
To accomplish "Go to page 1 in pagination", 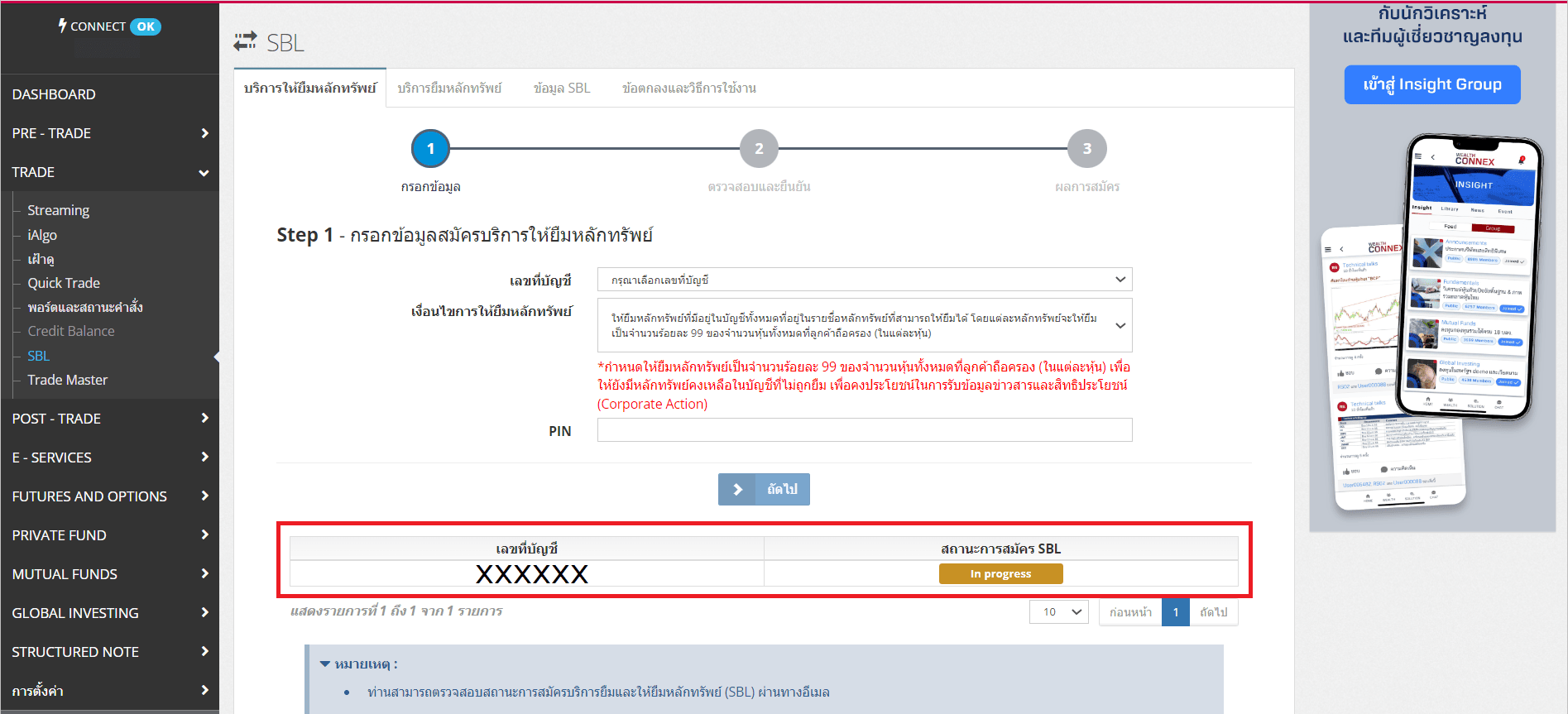I will pyautogui.click(x=1175, y=612).
